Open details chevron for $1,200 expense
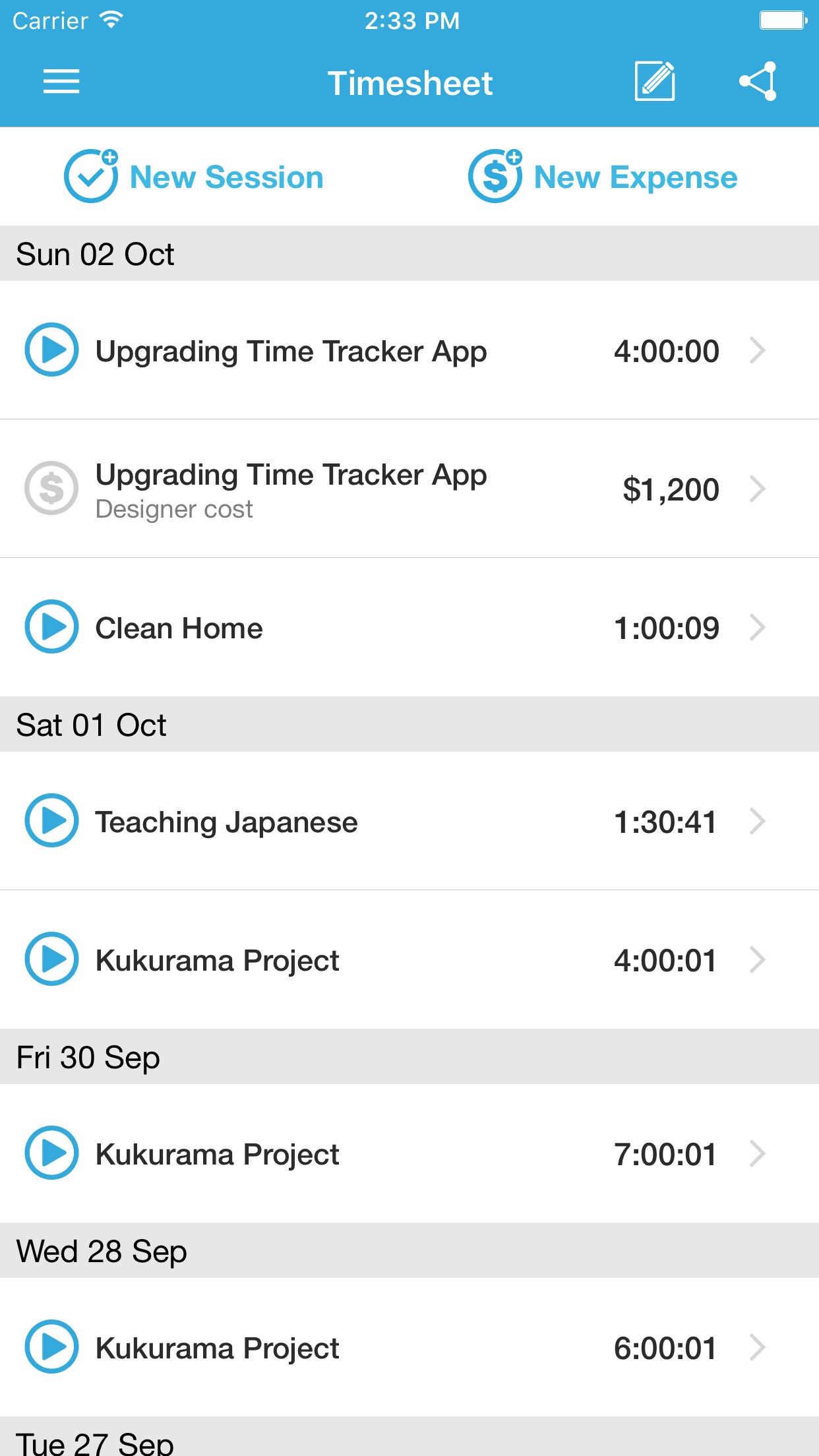Screen dimensions: 819x1456 [758, 489]
